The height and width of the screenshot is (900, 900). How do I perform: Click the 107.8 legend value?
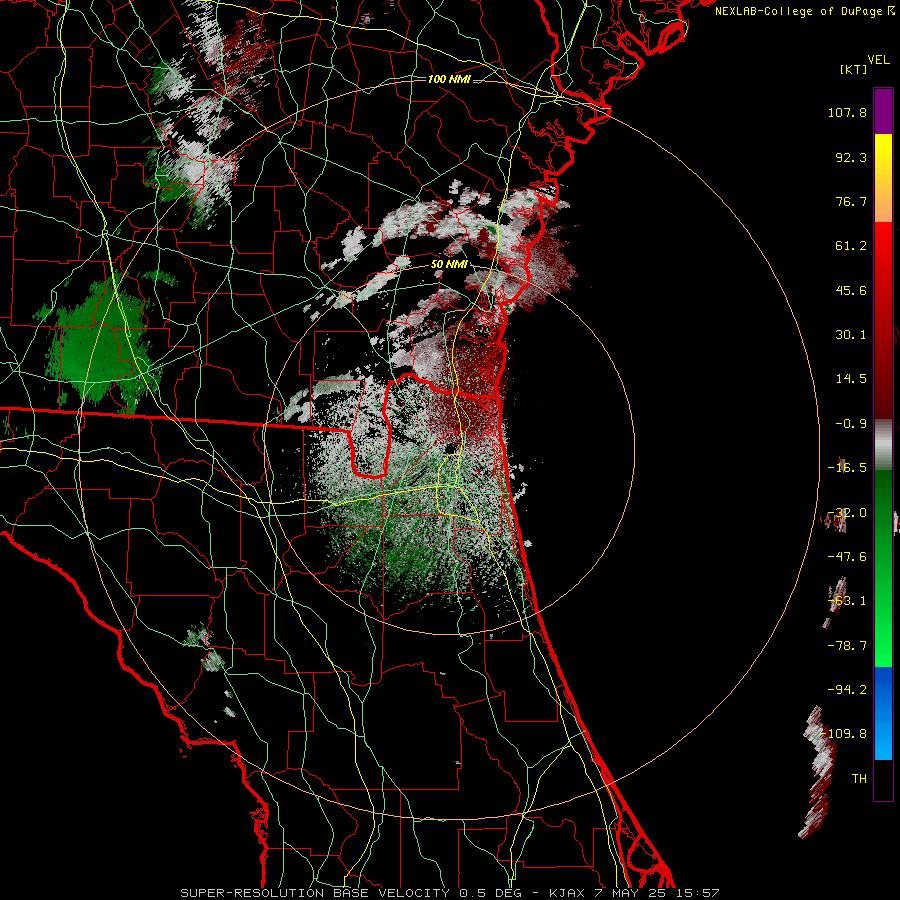847,112
